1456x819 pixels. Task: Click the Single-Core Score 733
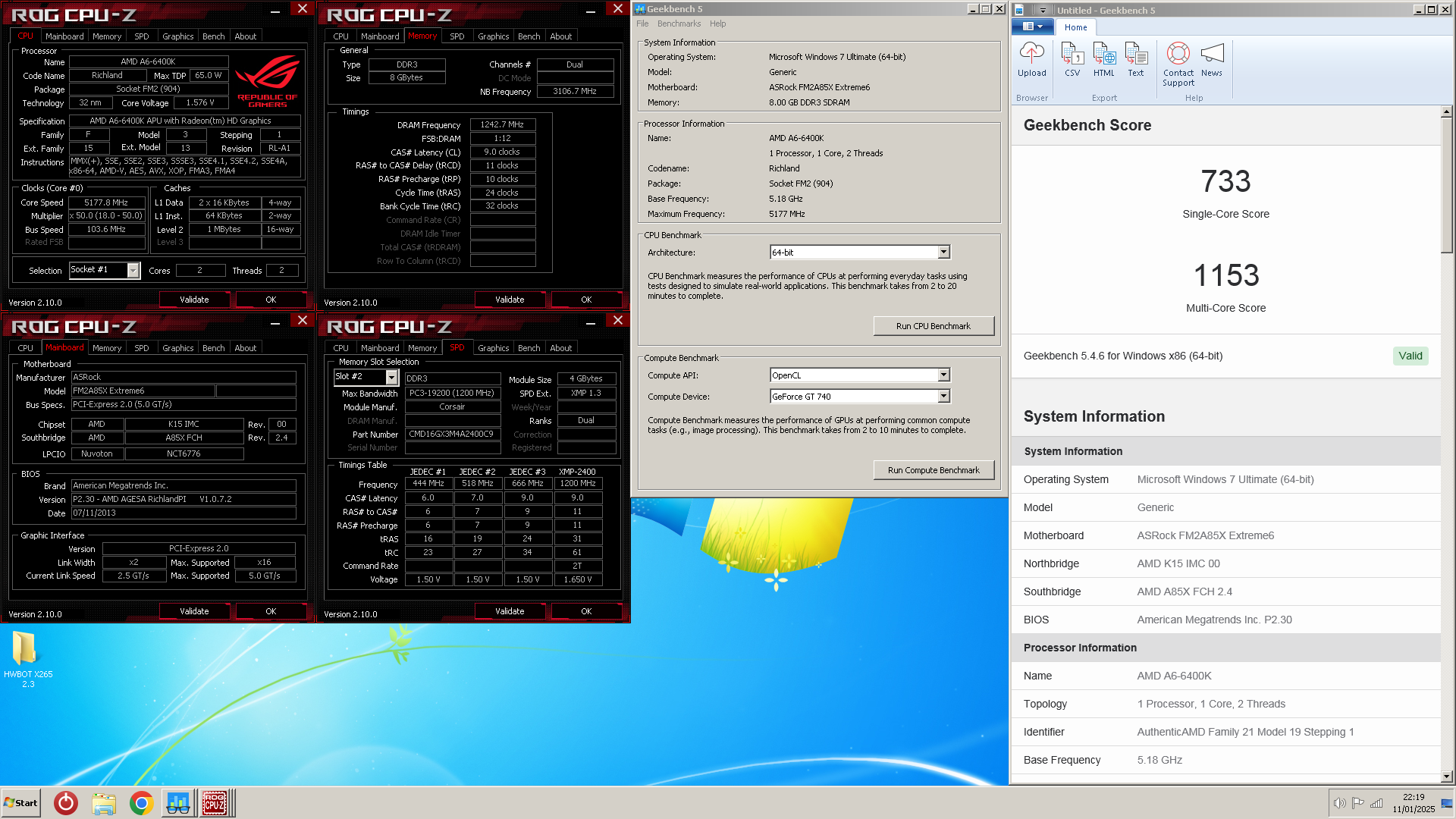pos(1225,181)
